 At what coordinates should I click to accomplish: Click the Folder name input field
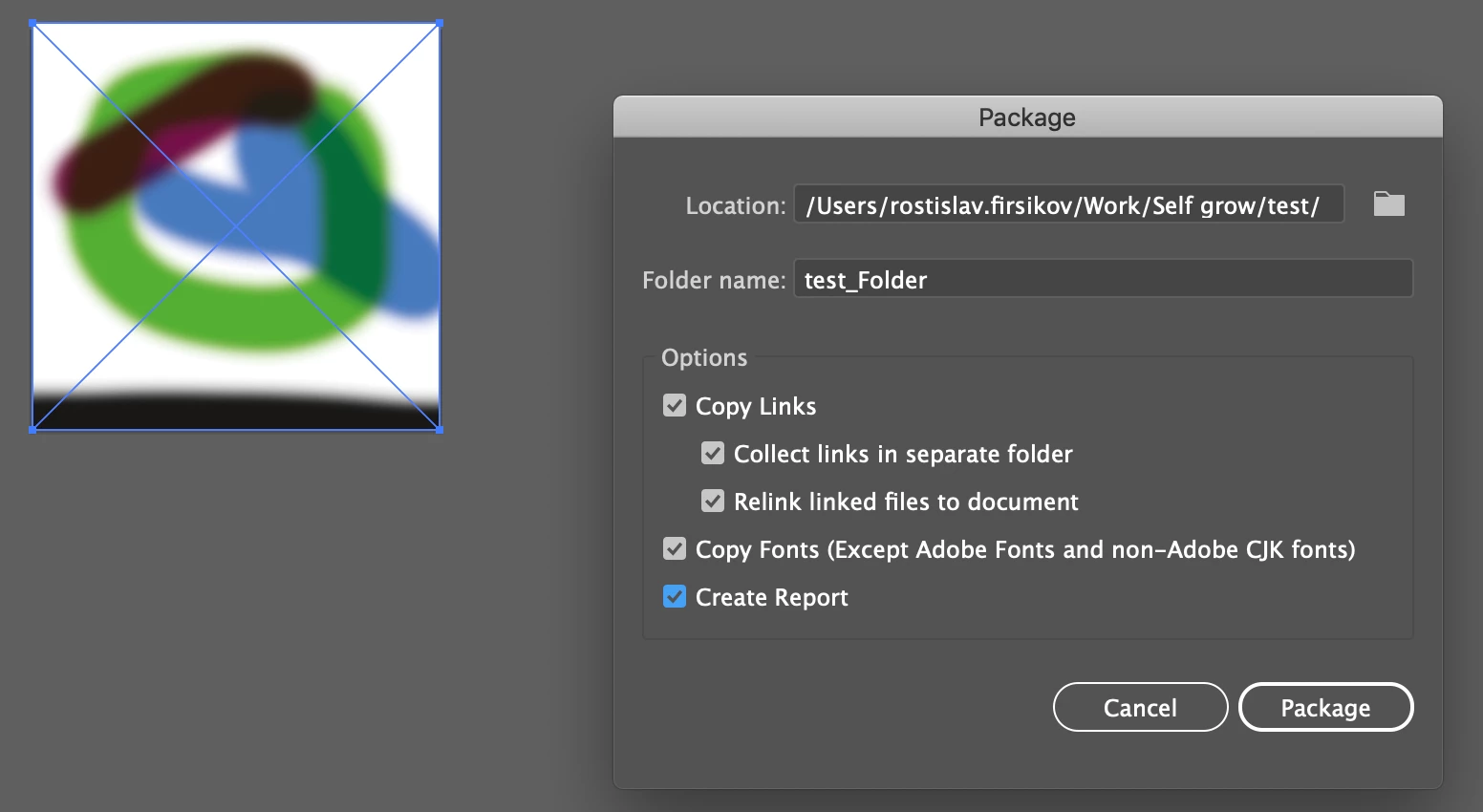point(1104,279)
